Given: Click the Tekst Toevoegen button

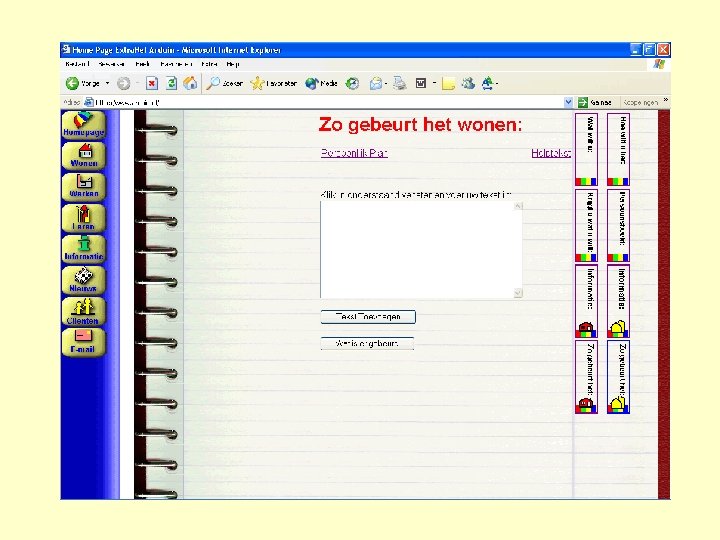Looking at the screenshot, I should pyautogui.click(x=368, y=317).
